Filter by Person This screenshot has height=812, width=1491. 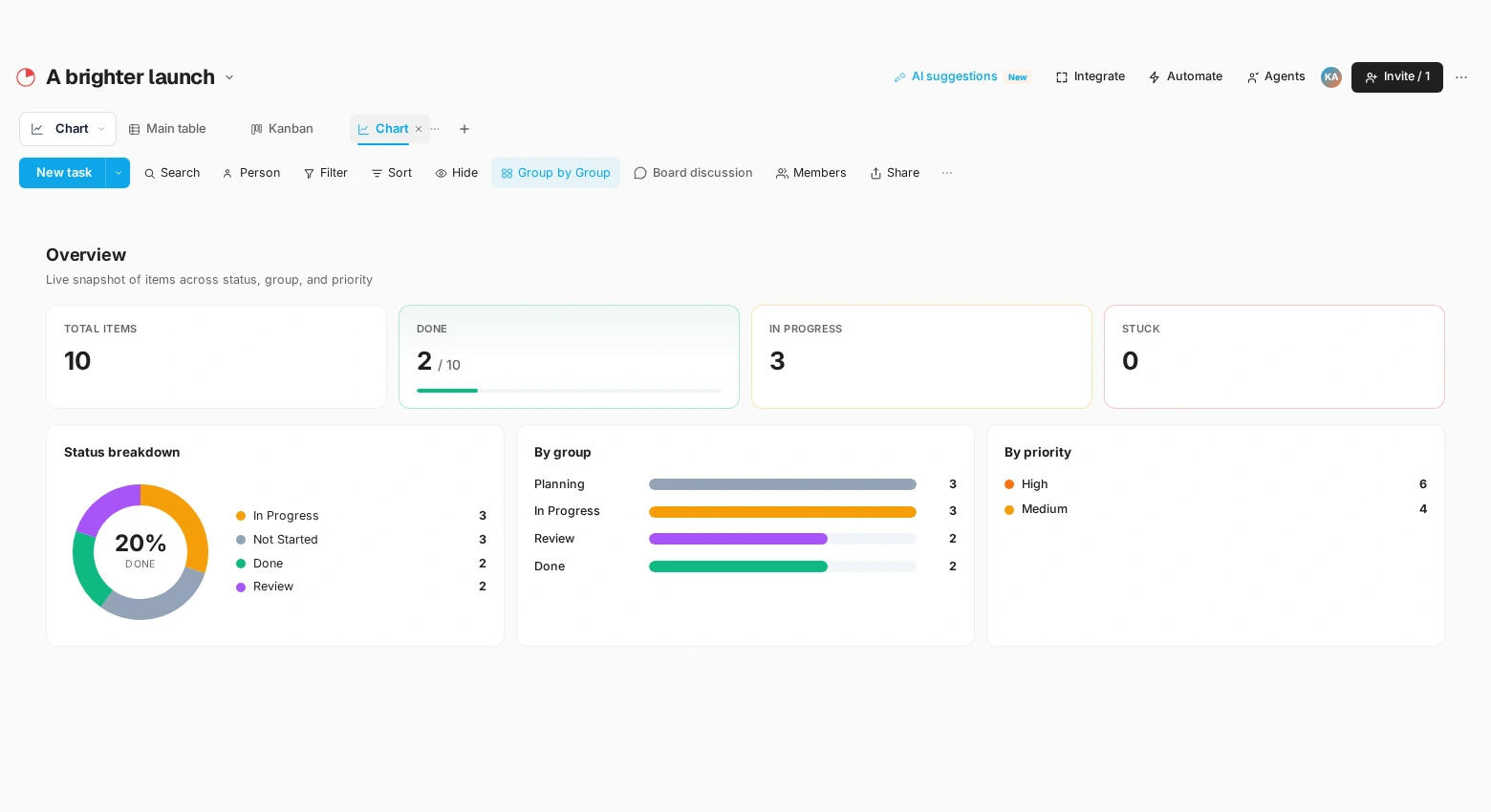(x=251, y=173)
